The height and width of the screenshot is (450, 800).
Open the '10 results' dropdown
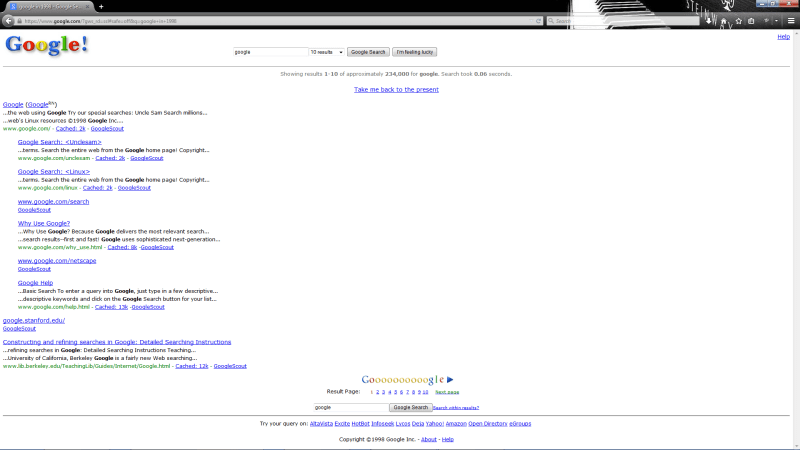click(x=326, y=52)
